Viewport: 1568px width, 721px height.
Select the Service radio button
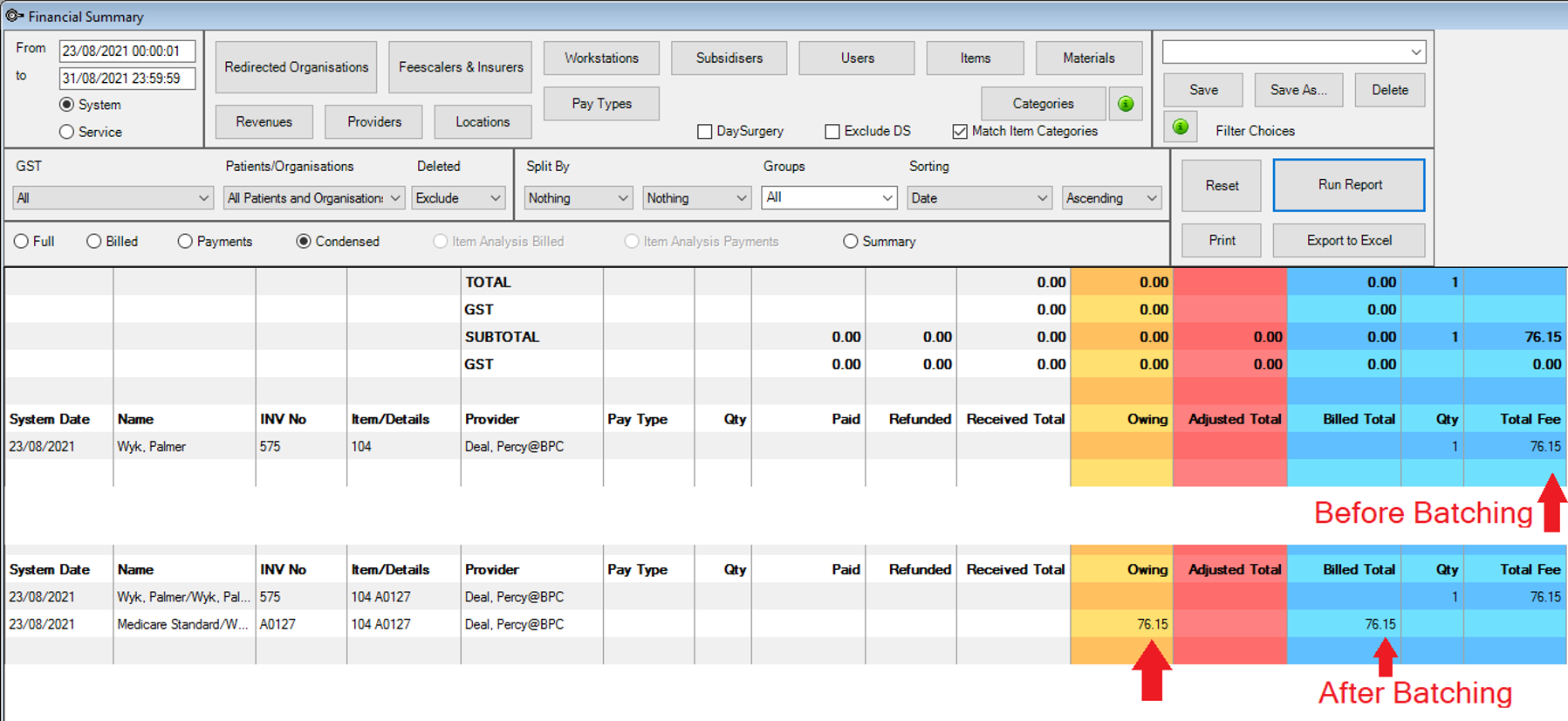click(66, 132)
